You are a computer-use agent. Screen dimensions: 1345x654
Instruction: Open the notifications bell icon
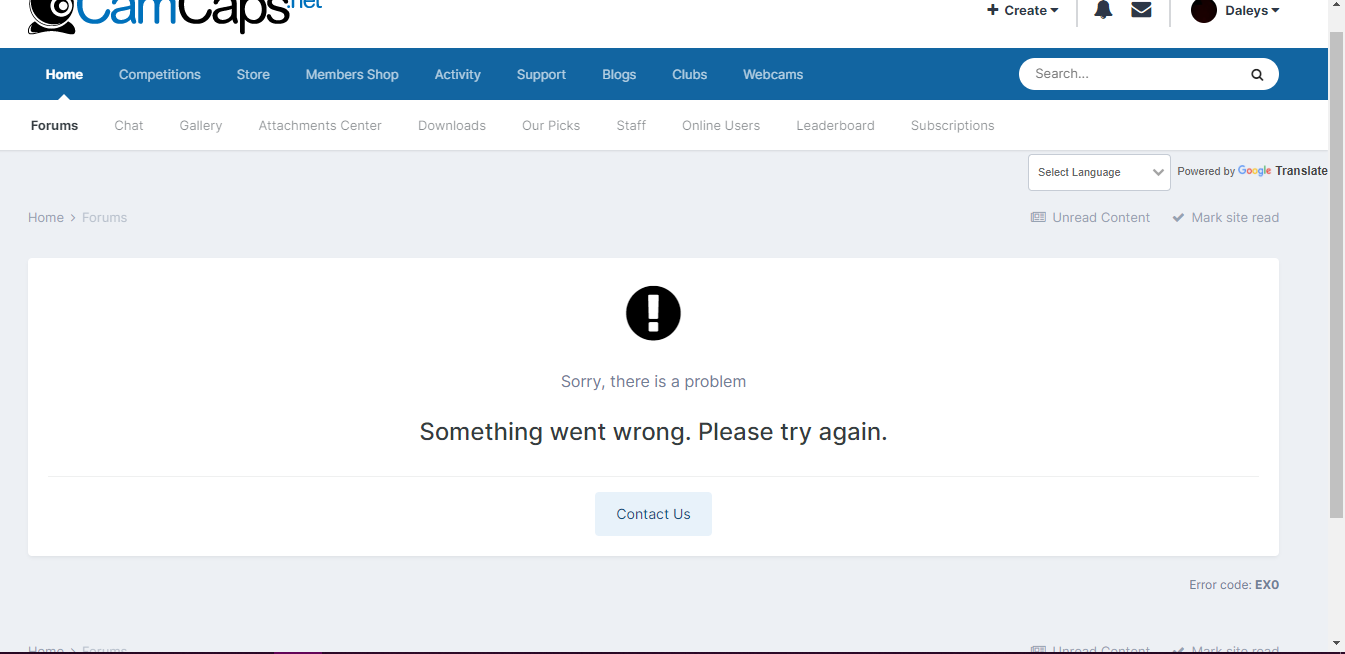[1103, 10]
